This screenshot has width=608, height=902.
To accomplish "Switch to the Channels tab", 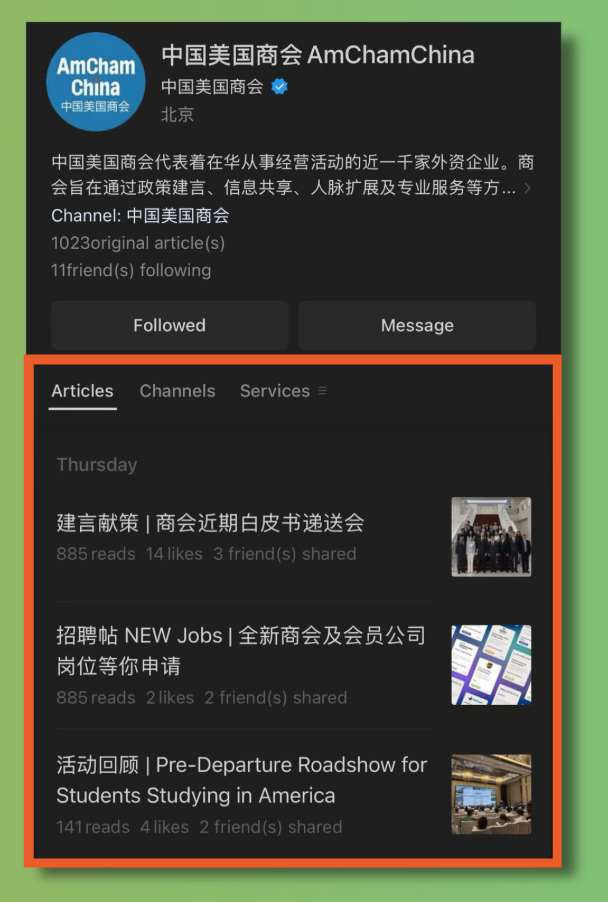I will click(x=177, y=391).
